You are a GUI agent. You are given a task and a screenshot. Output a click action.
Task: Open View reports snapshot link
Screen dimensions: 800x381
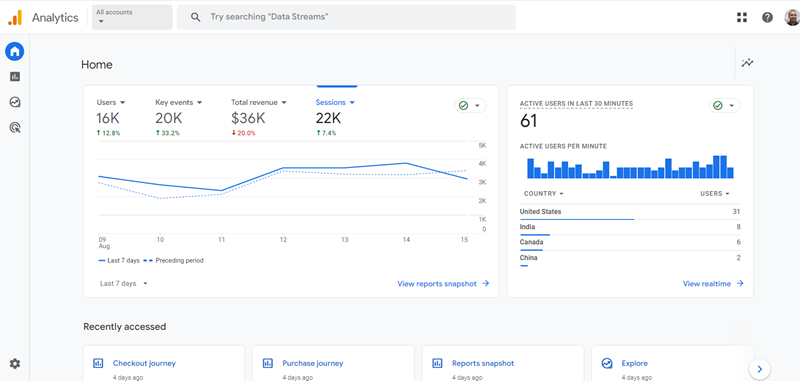[x=443, y=284]
